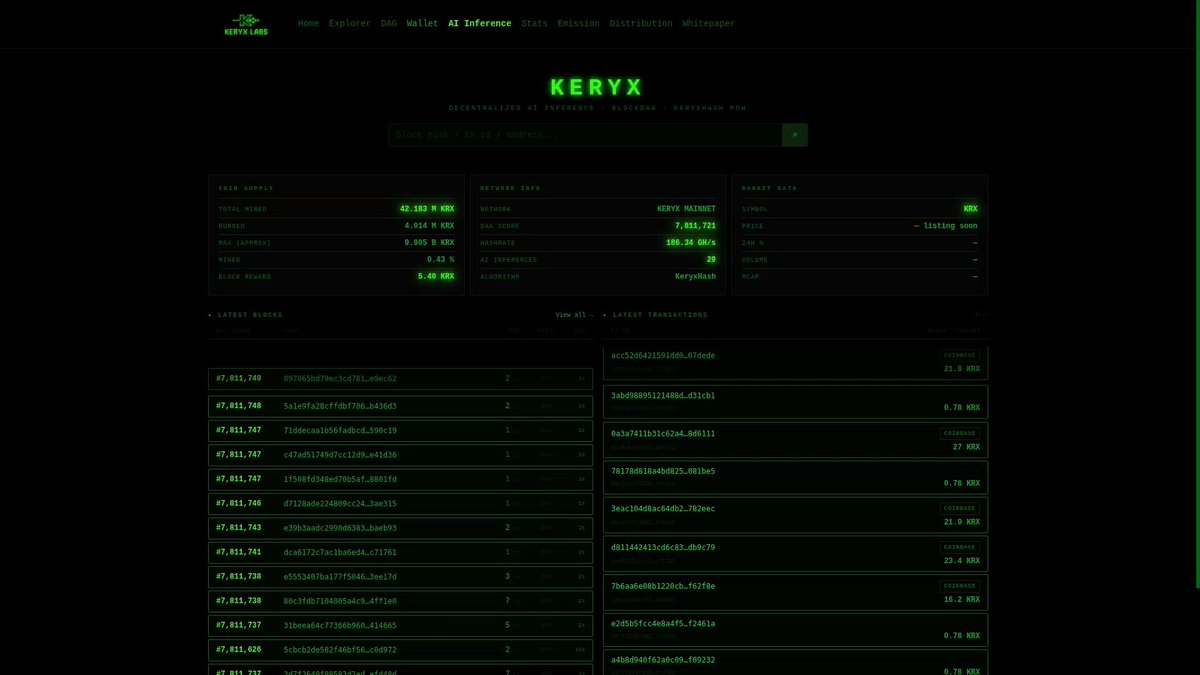Click the search magnifier button
Viewport: 1200px width, 675px height.
coord(795,135)
